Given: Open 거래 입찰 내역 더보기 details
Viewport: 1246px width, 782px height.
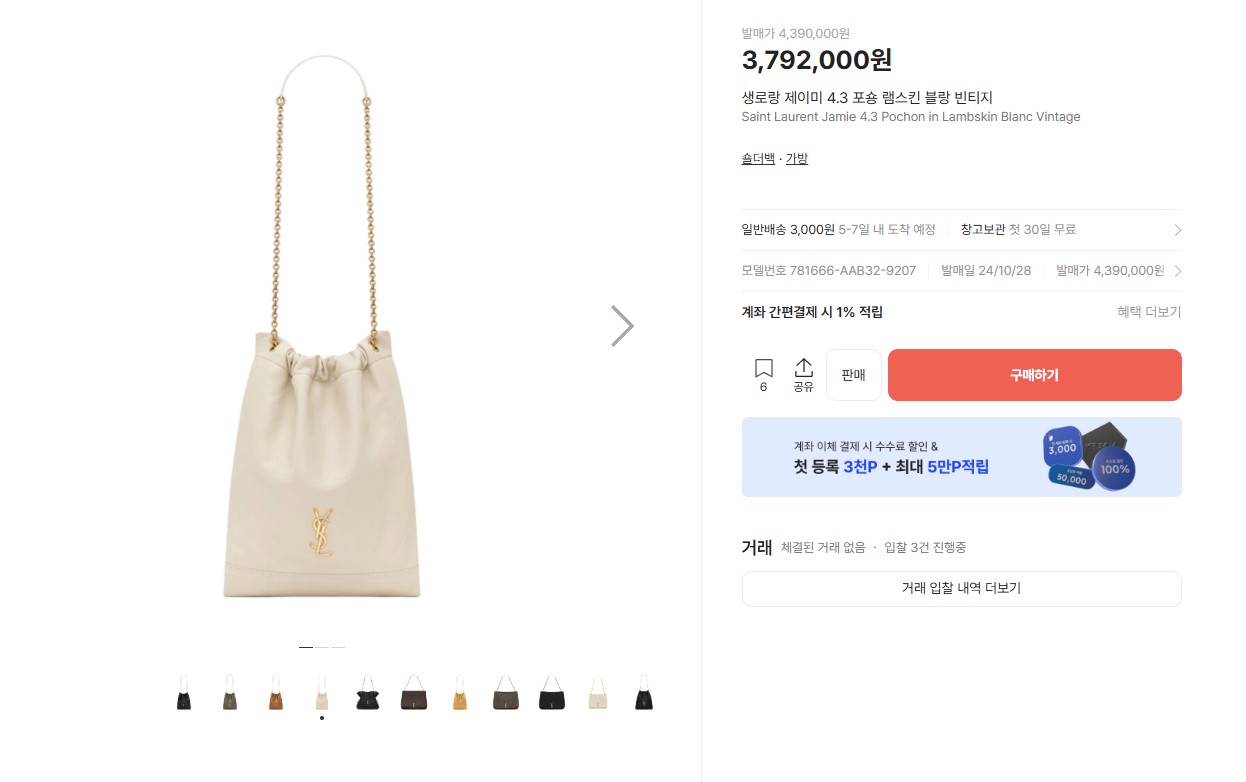Looking at the screenshot, I should tap(961, 589).
